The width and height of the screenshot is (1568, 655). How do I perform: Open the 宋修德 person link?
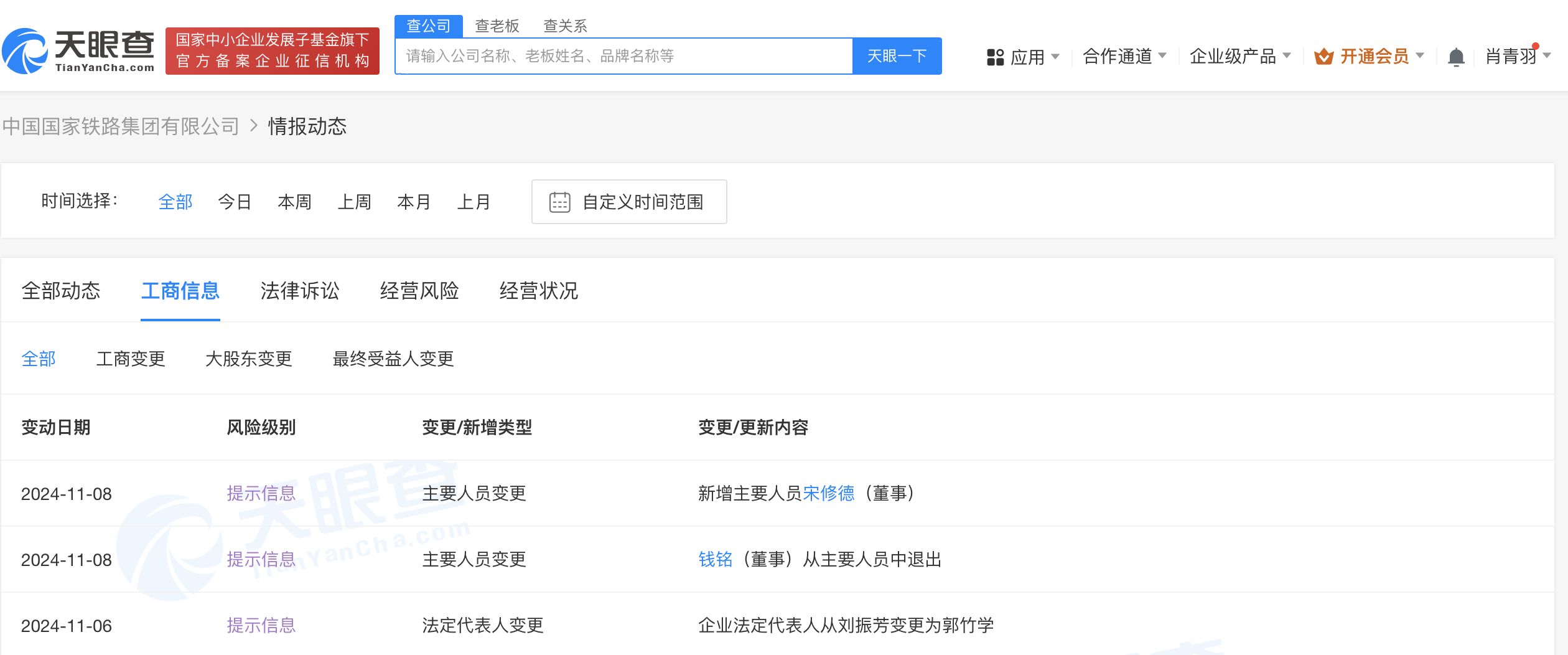(x=829, y=493)
